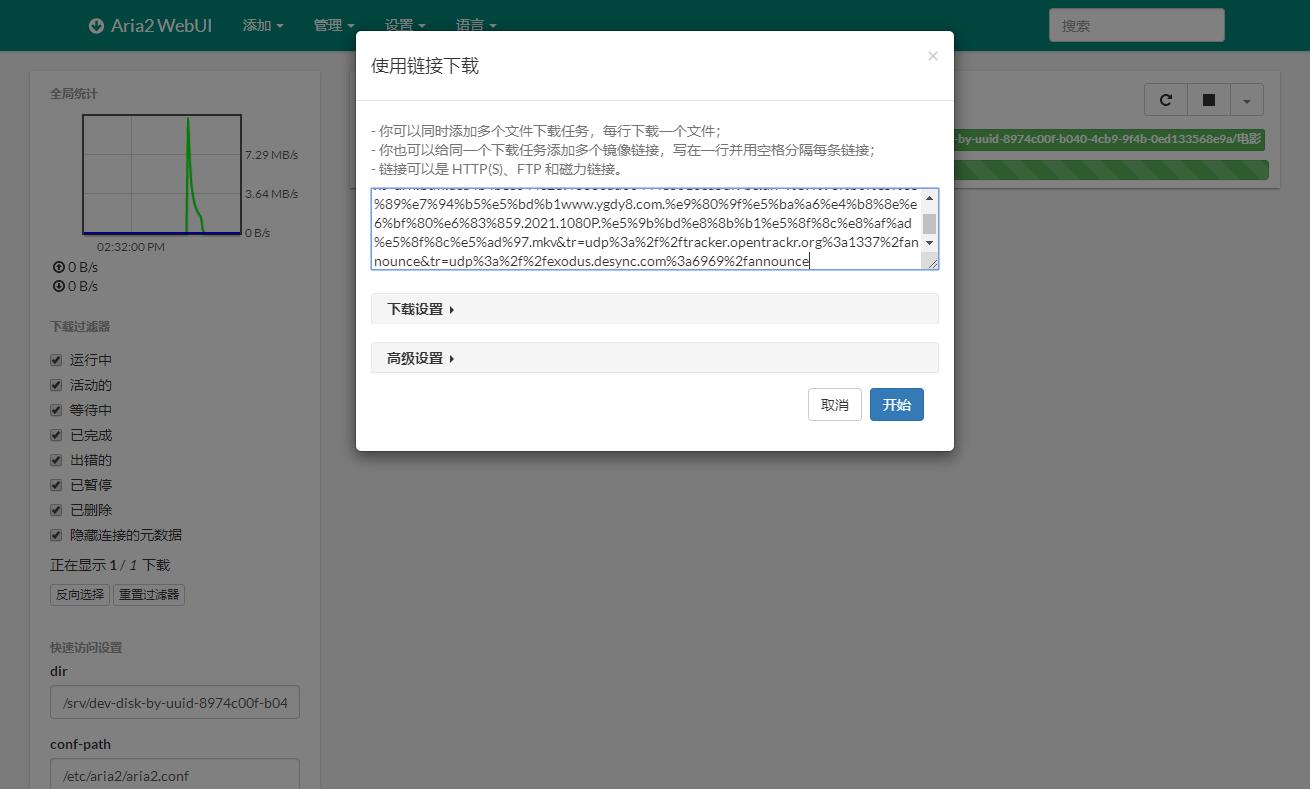1310x789 pixels.
Task: Open the 设置 menu
Action: click(404, 25)
